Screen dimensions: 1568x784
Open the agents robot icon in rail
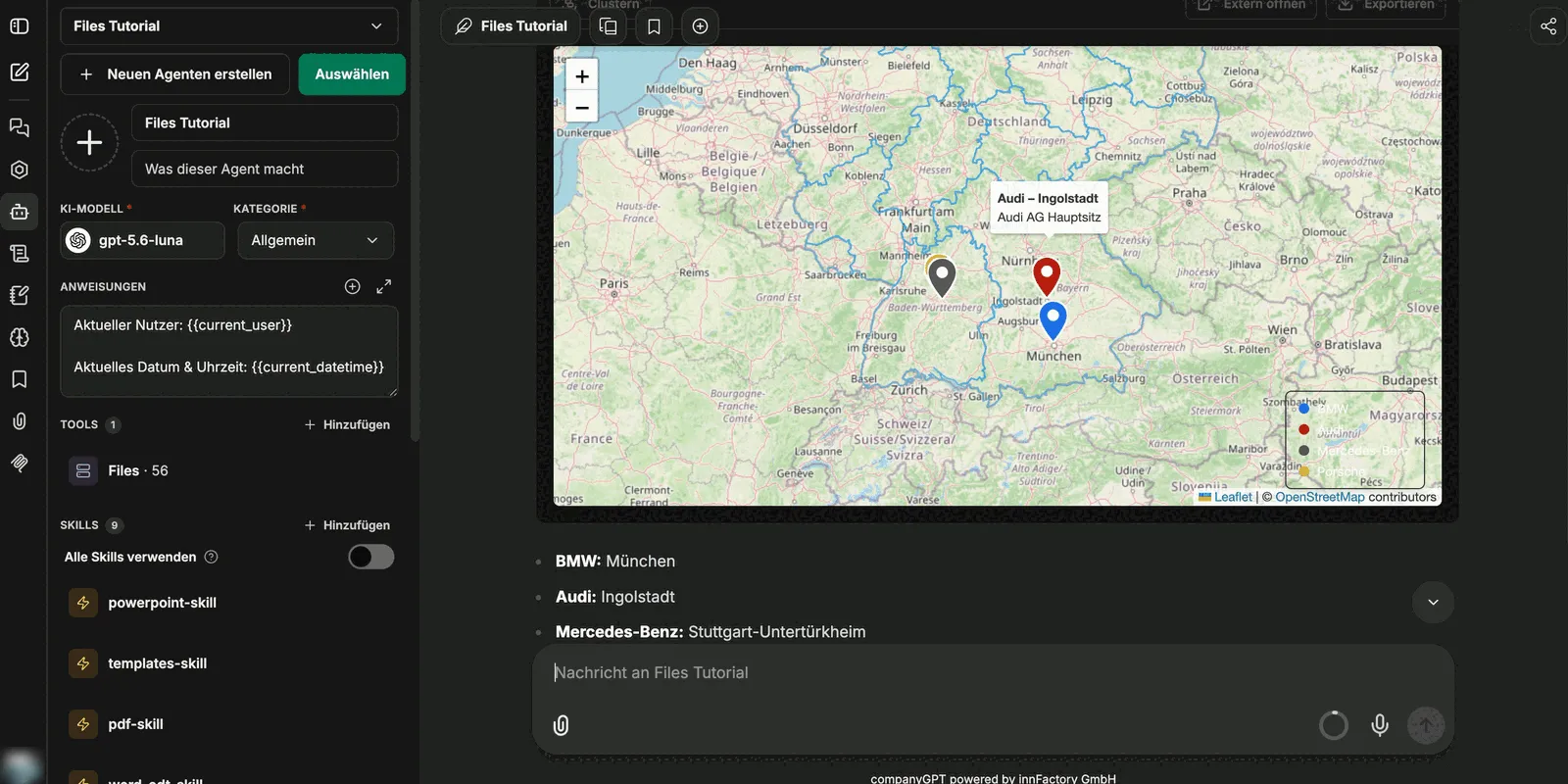coord(19,212)
